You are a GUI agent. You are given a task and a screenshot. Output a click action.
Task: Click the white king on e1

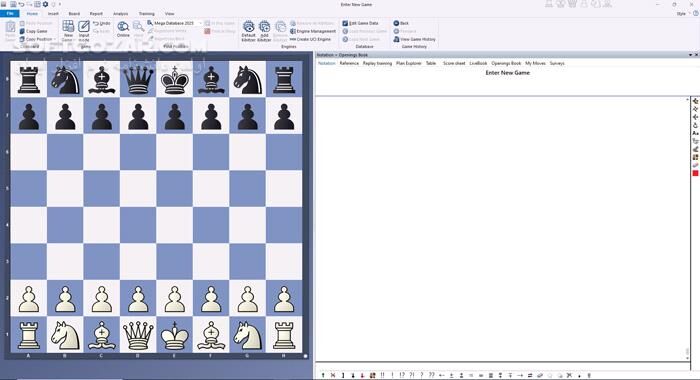[x=175, y=335]
